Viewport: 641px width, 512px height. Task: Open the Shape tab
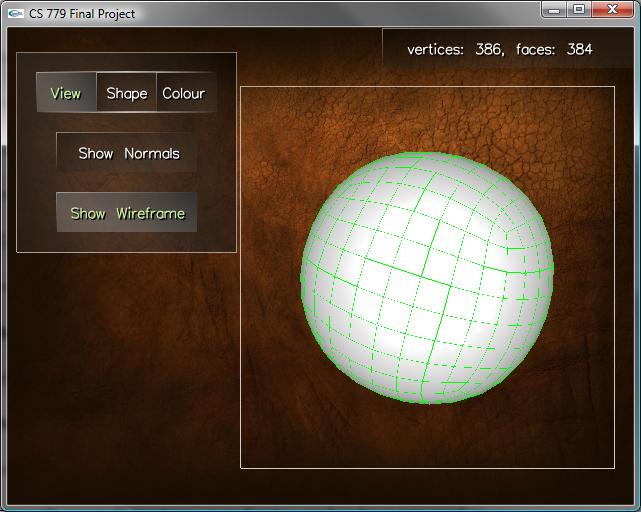(127, 93)
